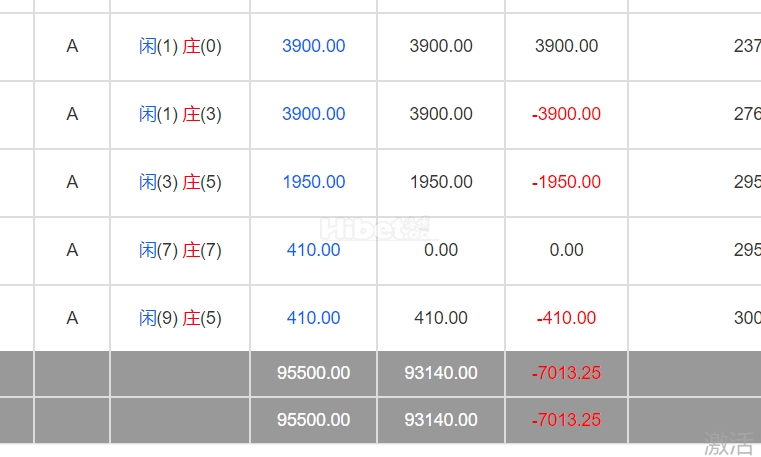Viewport: 761px width, 457px height.
Task: Click the Hibet watermark logo
Action: coord(375,228)
